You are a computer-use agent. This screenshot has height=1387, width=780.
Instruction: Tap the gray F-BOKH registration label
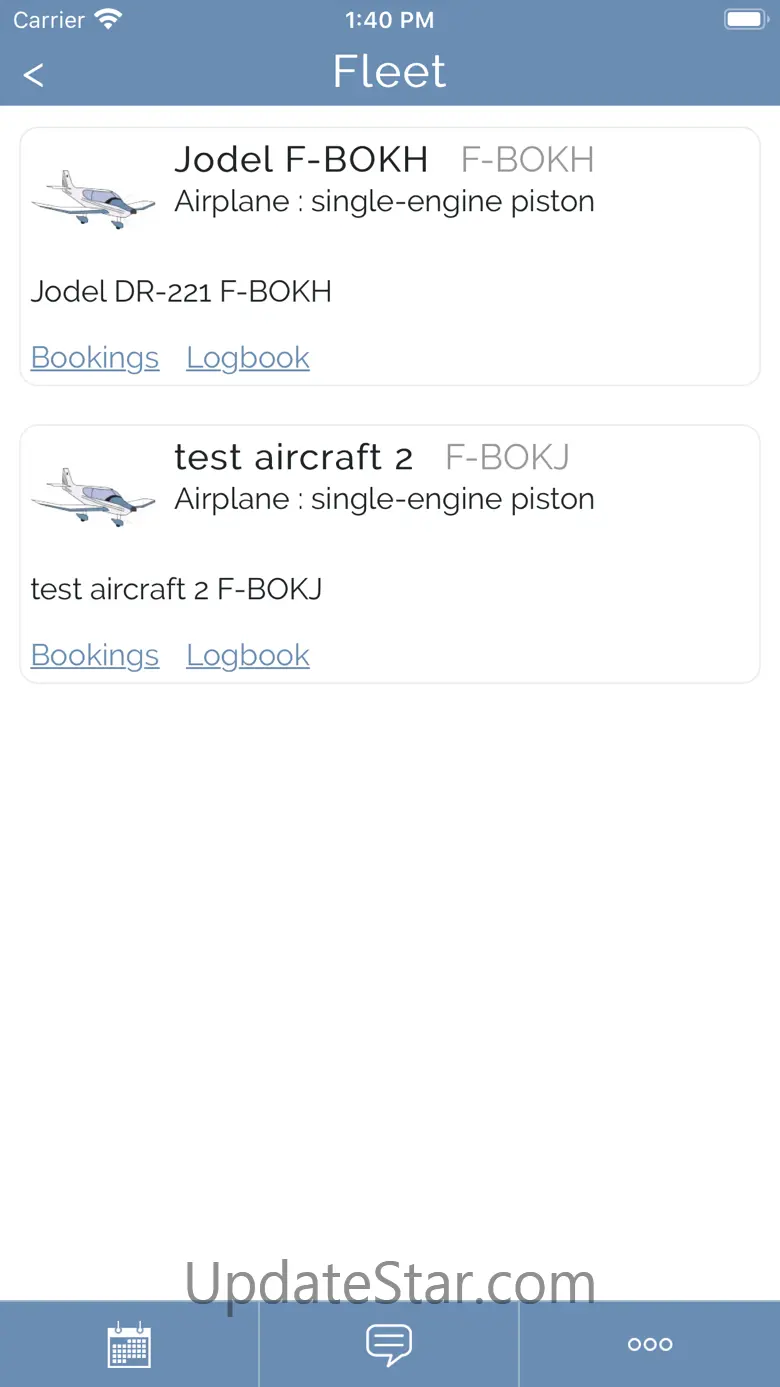527,159
